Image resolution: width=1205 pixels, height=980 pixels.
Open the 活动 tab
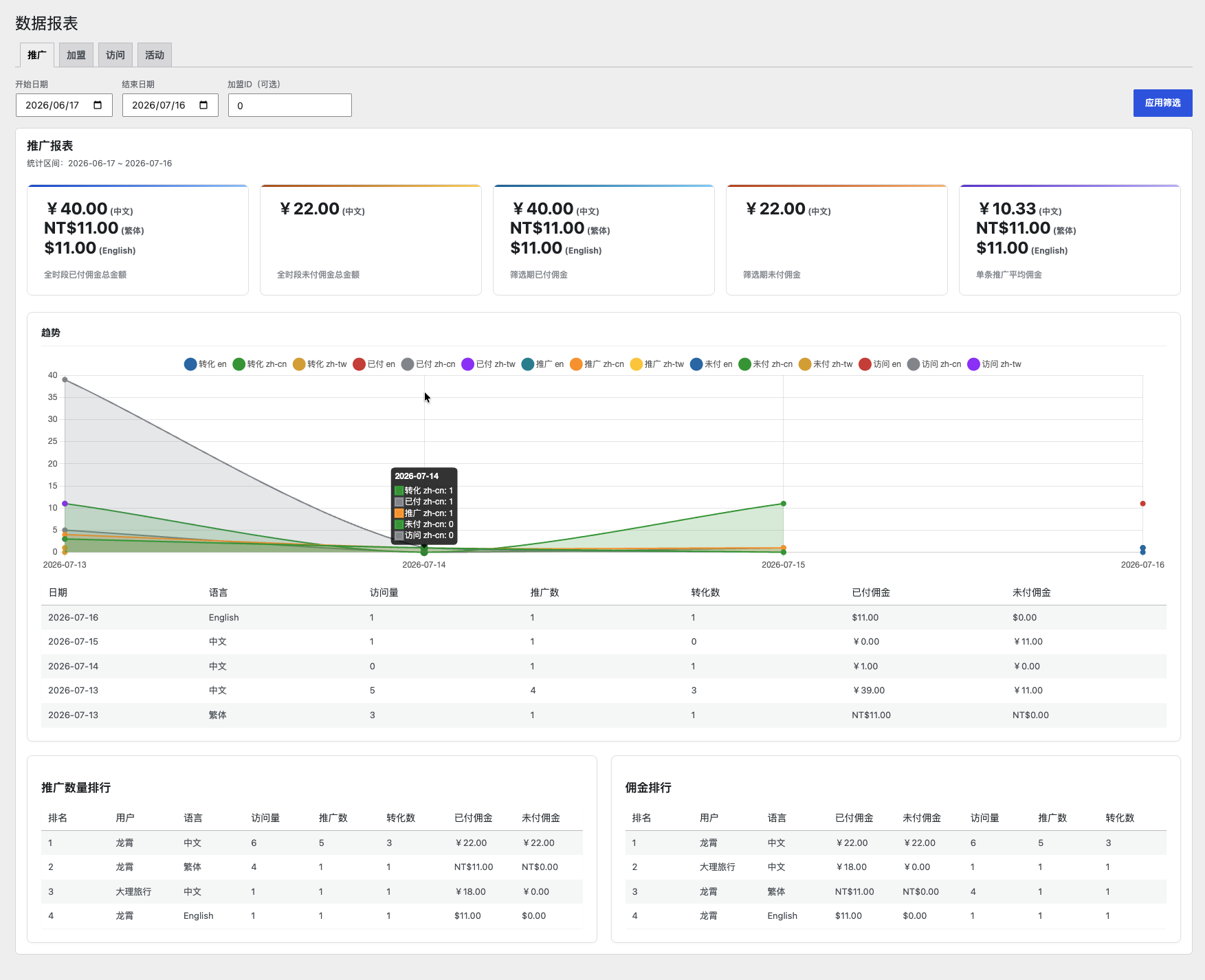[155, 55]
